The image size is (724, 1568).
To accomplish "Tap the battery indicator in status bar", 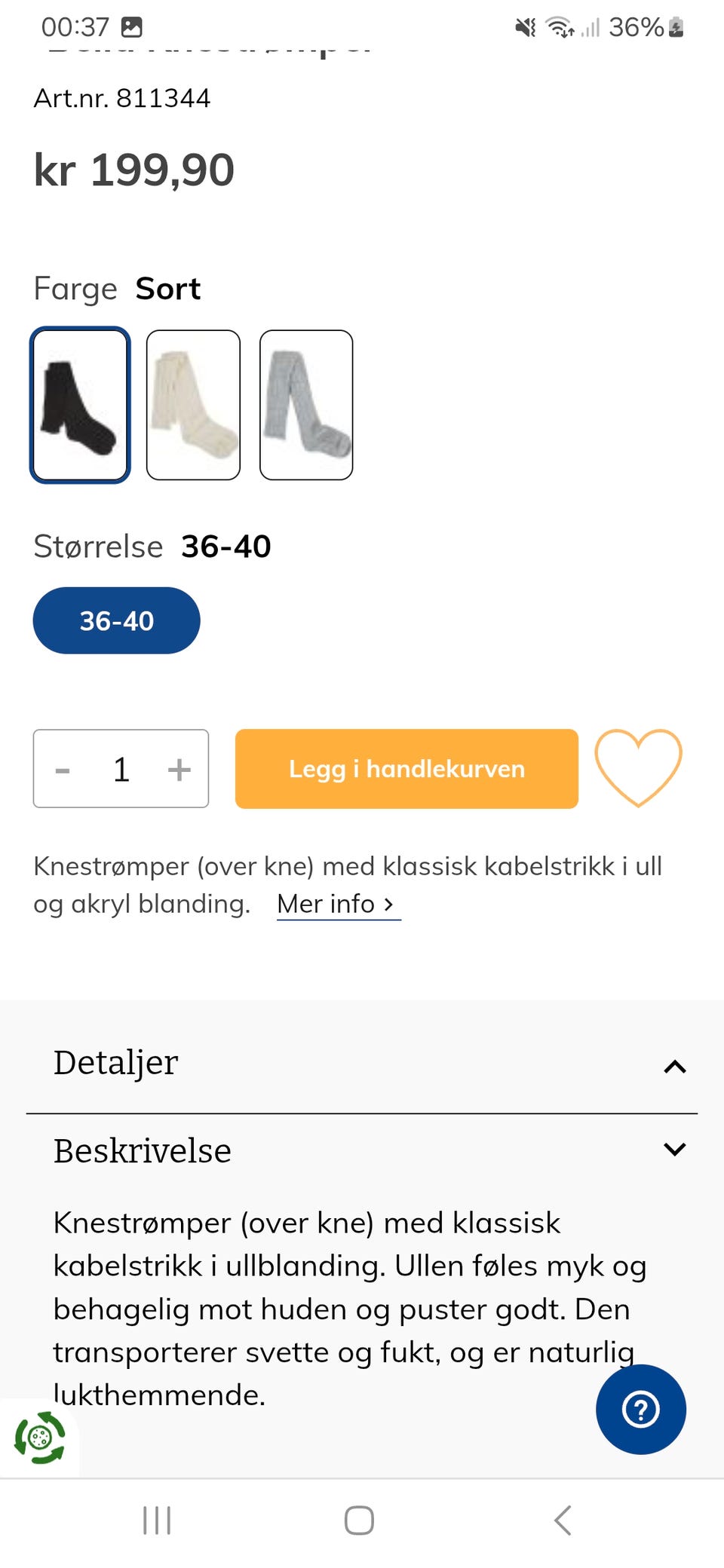I will click(x=676, y=27).
